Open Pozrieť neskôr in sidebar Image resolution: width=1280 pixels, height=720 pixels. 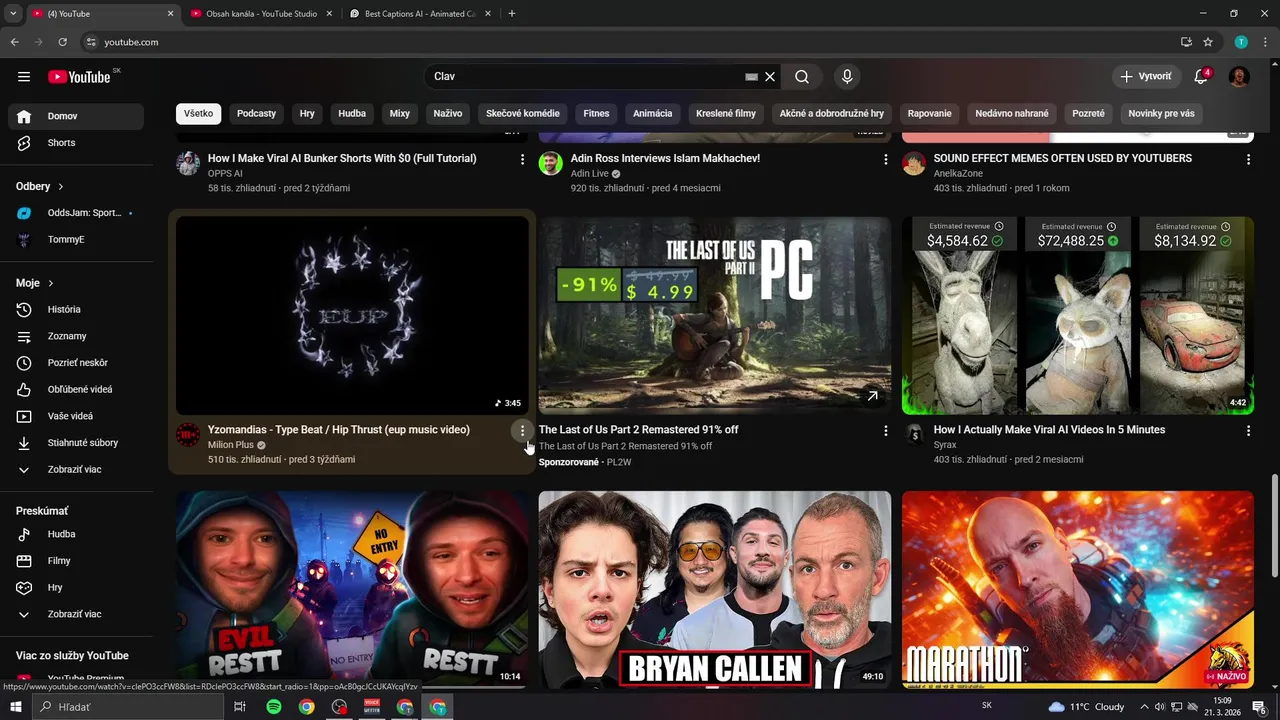(76, 363)
